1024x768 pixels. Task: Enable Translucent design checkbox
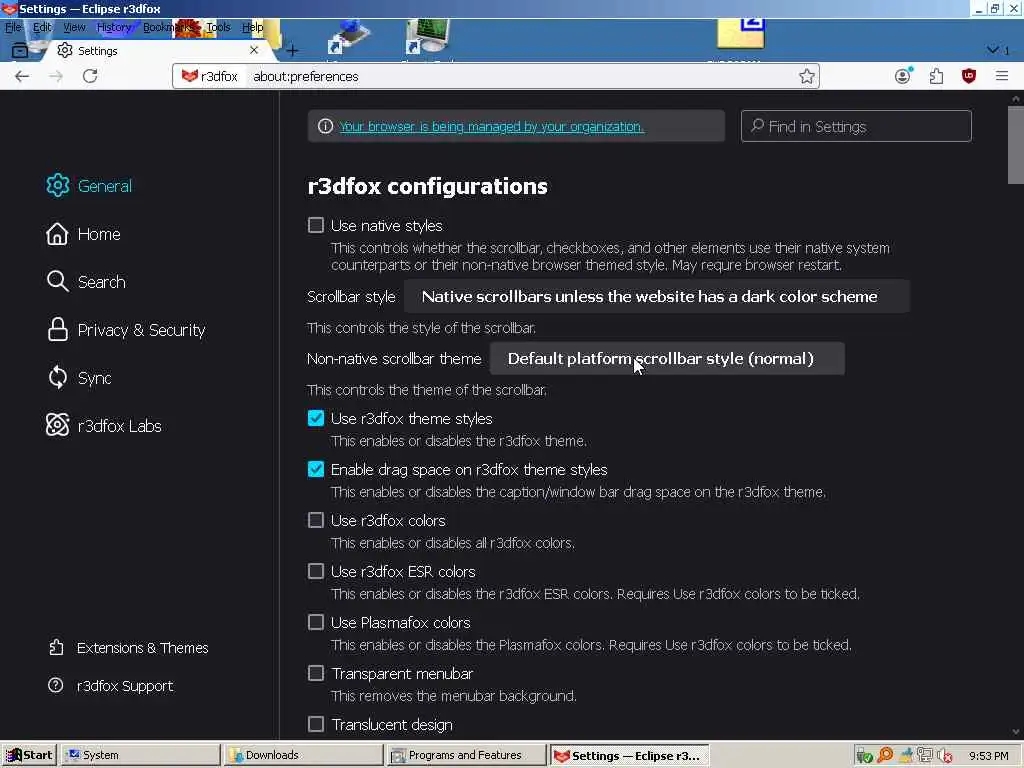pos(316,724)
